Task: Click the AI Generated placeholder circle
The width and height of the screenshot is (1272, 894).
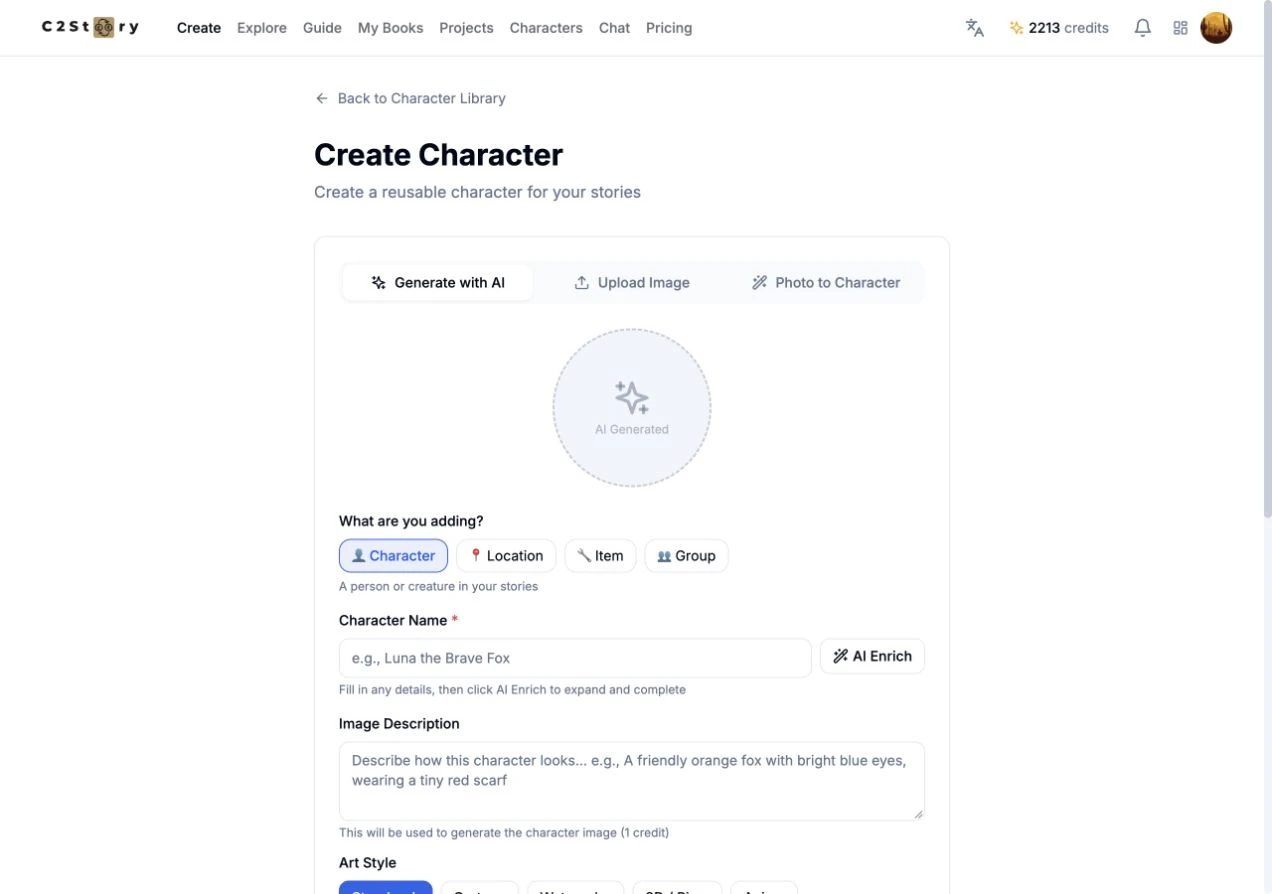Action: pos(632,408)
